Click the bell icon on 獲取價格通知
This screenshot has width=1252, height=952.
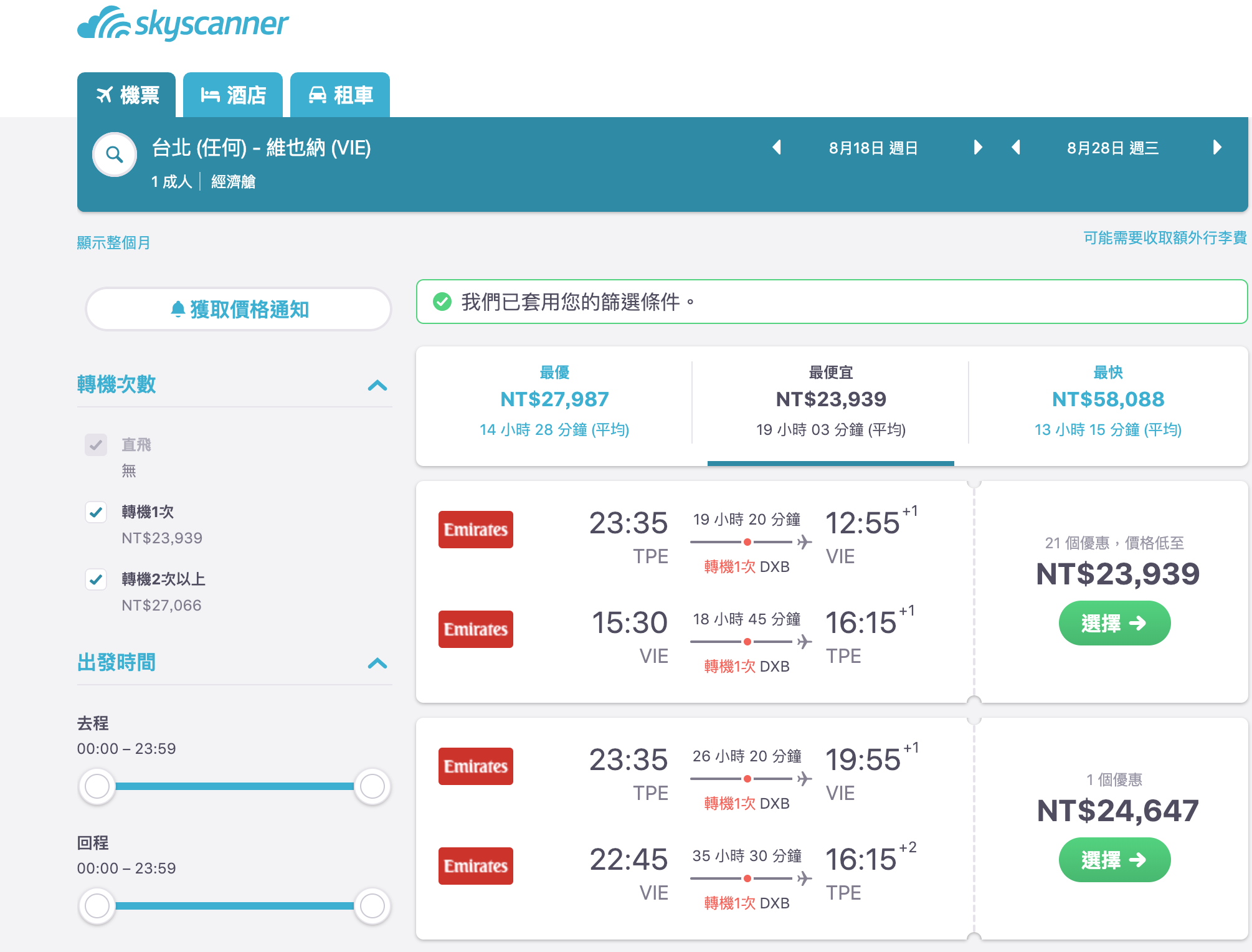click(x=179, y=308)
